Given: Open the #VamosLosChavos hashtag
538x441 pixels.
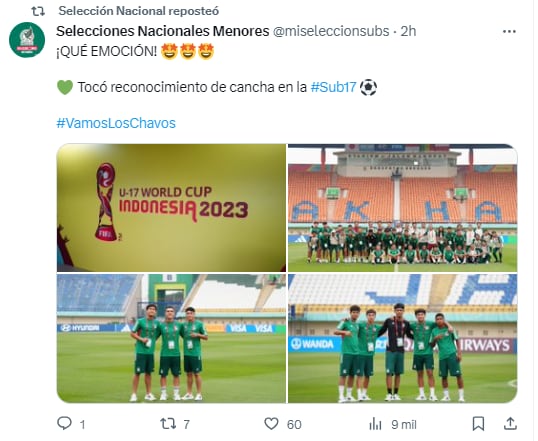Looking at the screenshot, I should tap(116, 123).
